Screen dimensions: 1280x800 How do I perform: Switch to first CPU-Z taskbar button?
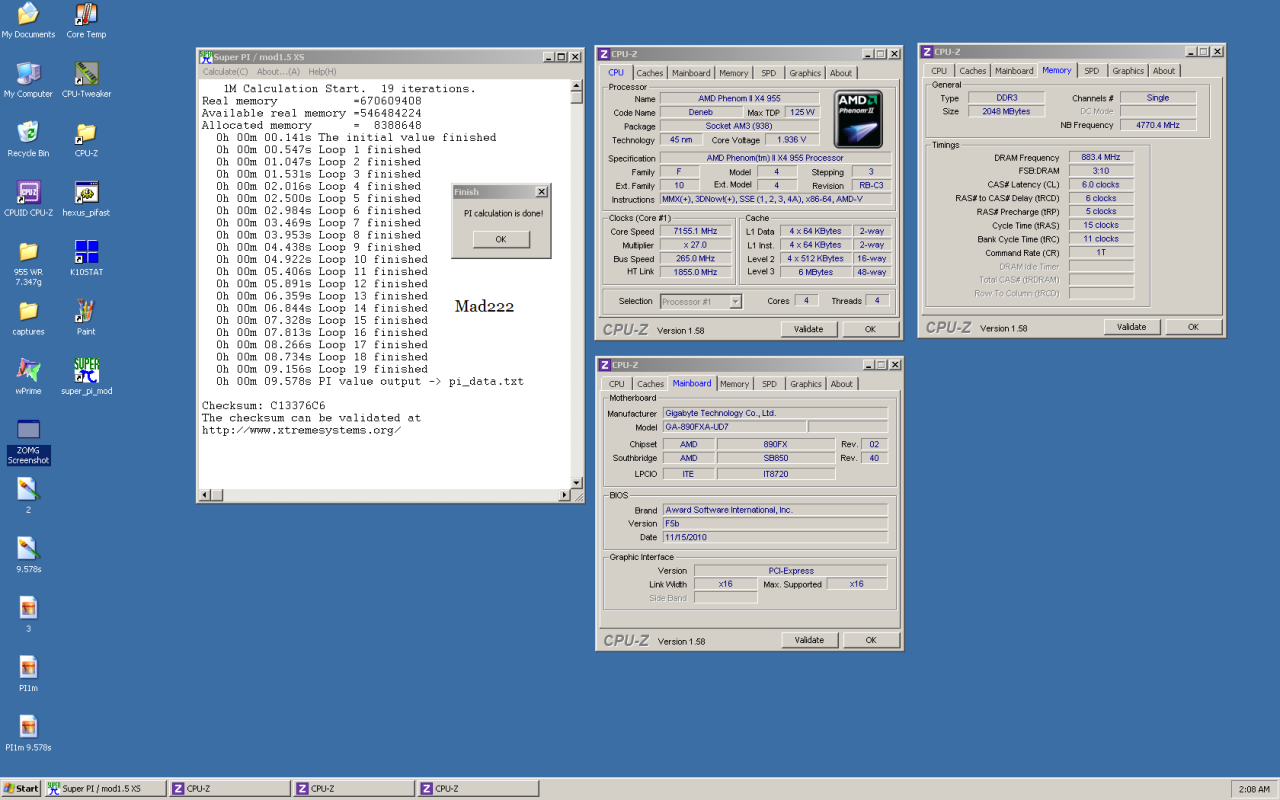pyautogui.click(x=230, y=788)
